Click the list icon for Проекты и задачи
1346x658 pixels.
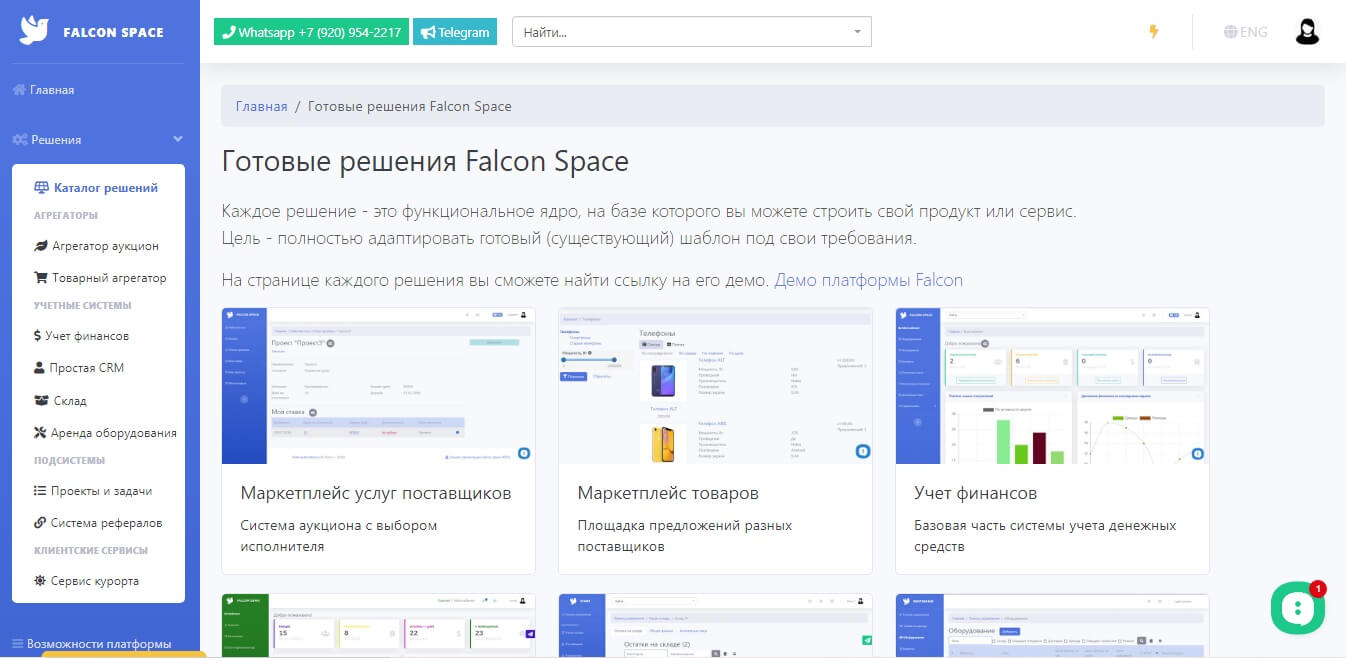point(41,491)
